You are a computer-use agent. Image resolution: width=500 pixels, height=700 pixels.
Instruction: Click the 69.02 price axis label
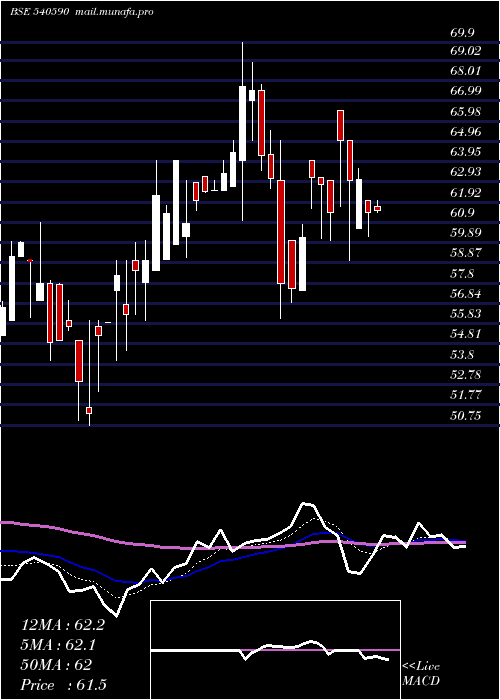point(466,51)
